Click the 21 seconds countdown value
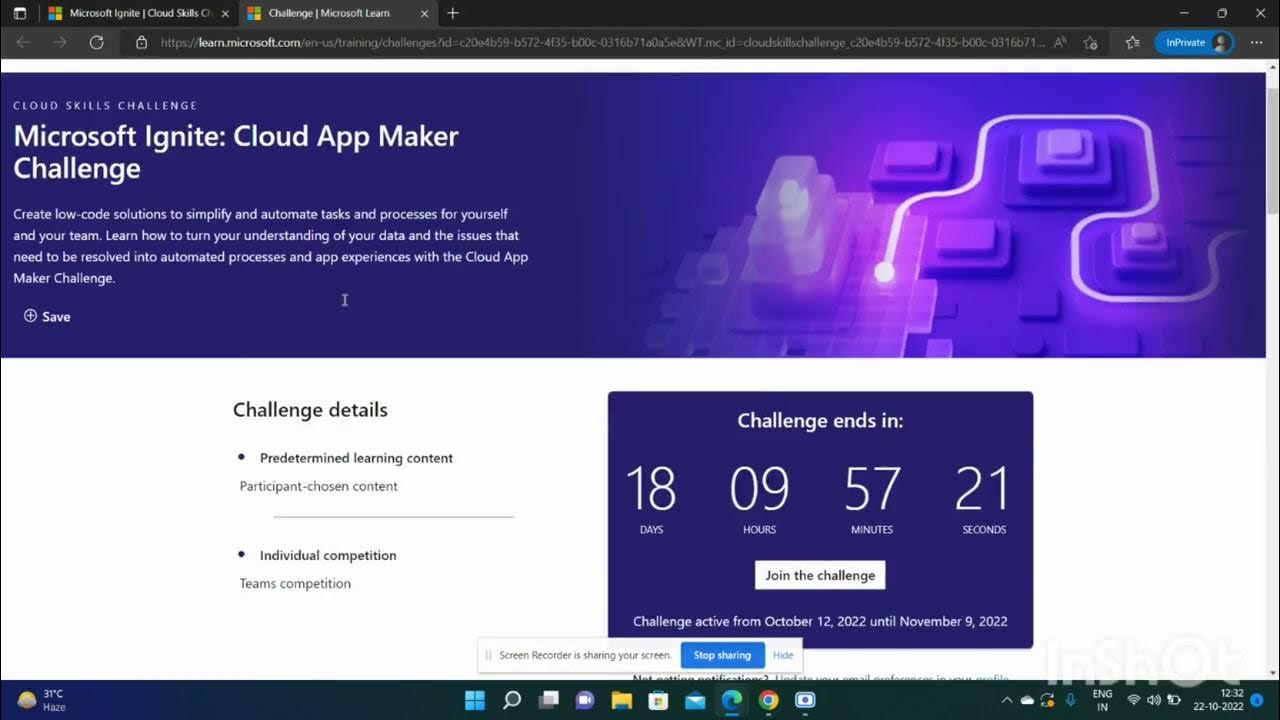The width and height of the screenshot is (1280, 720). 982,489
